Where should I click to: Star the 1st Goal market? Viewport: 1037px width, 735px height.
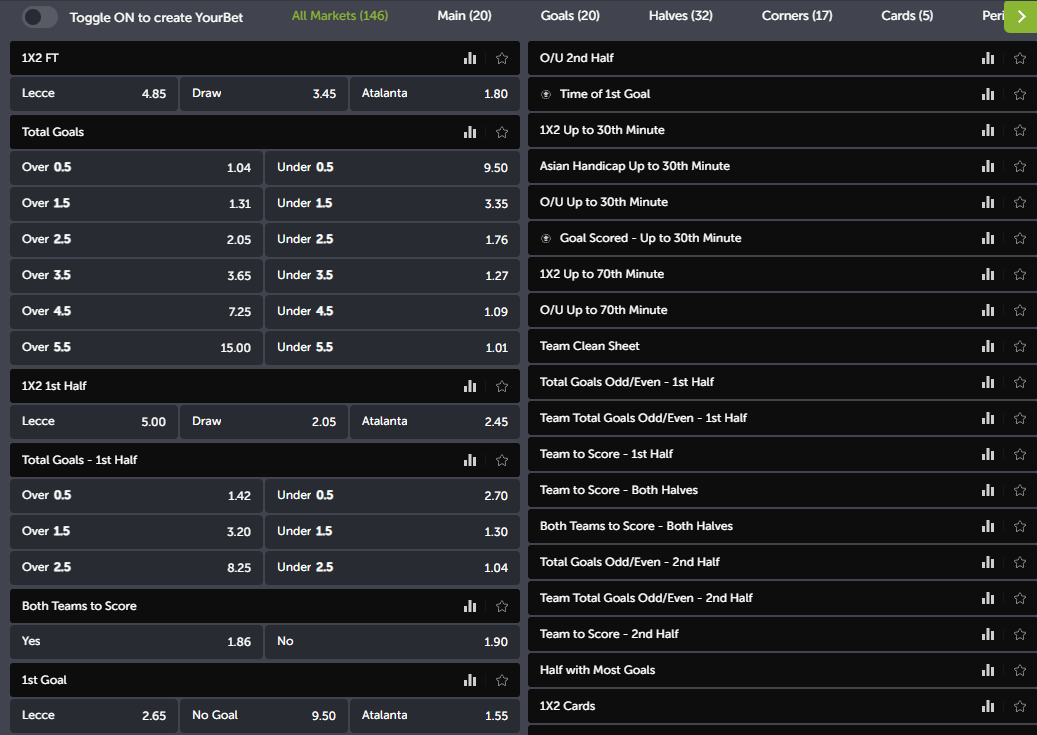pos(502,680)
